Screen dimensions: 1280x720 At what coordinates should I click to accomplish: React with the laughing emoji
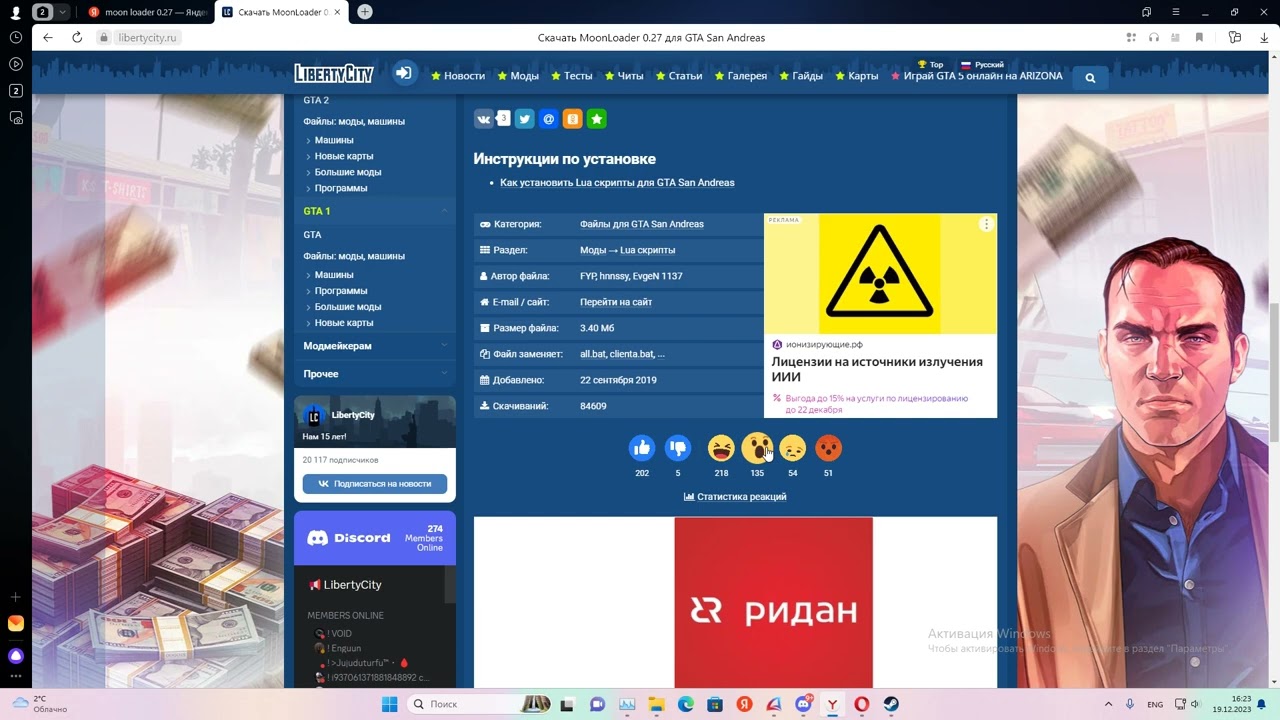coord(721,448)
